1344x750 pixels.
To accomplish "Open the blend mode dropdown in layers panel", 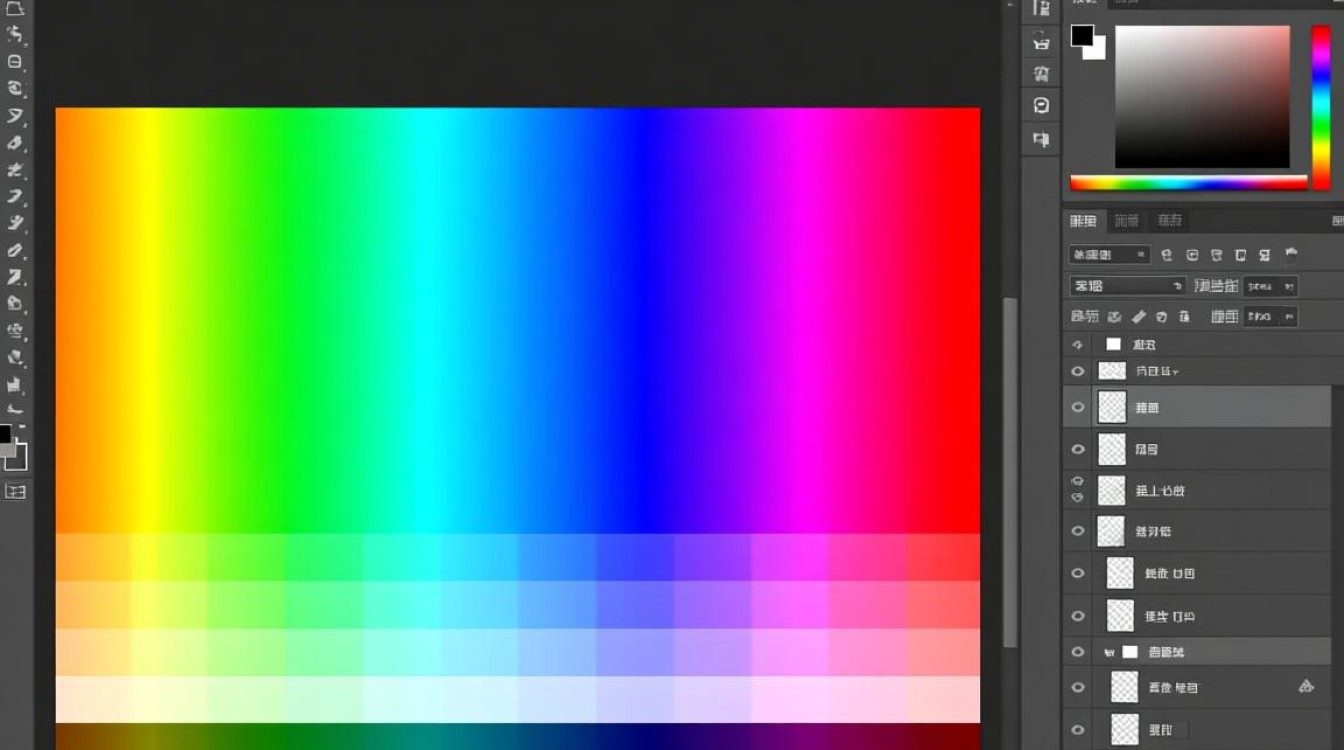I will (x=1128, y=286).
